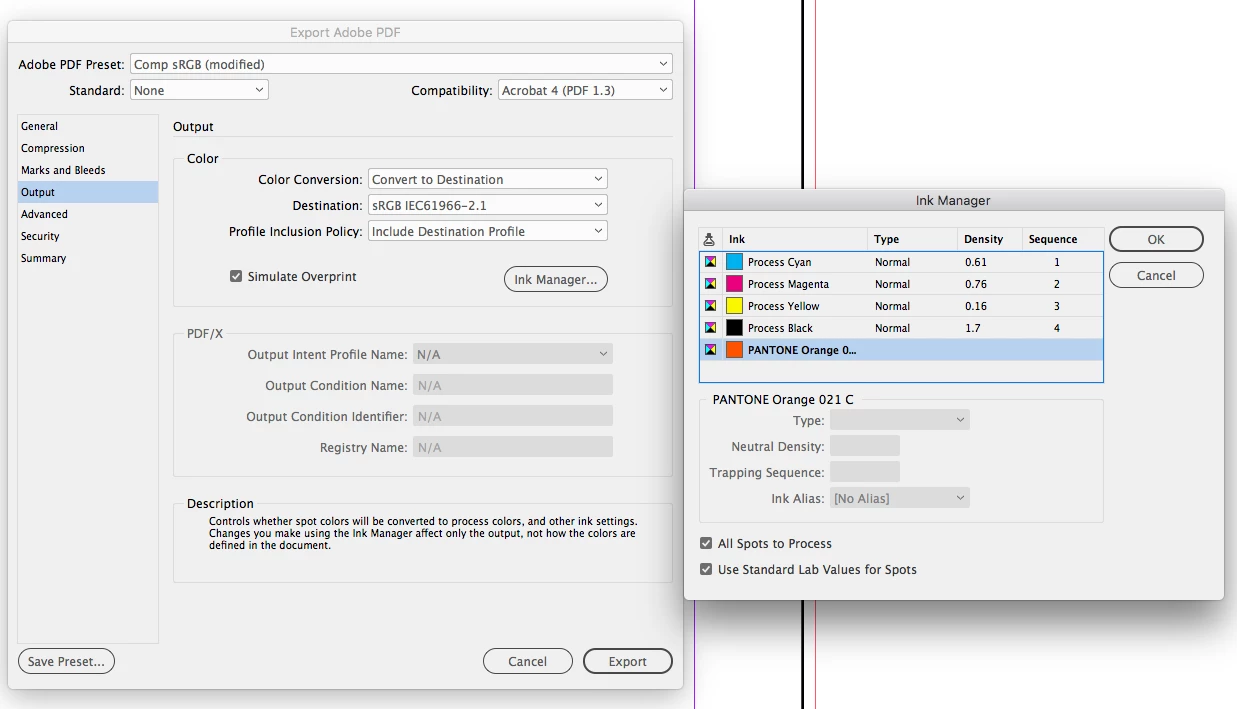Click the yellow color swatch in ink list
Viewport: 1237px width, 709px height.
pyautogui.click(x=735, y=306)
